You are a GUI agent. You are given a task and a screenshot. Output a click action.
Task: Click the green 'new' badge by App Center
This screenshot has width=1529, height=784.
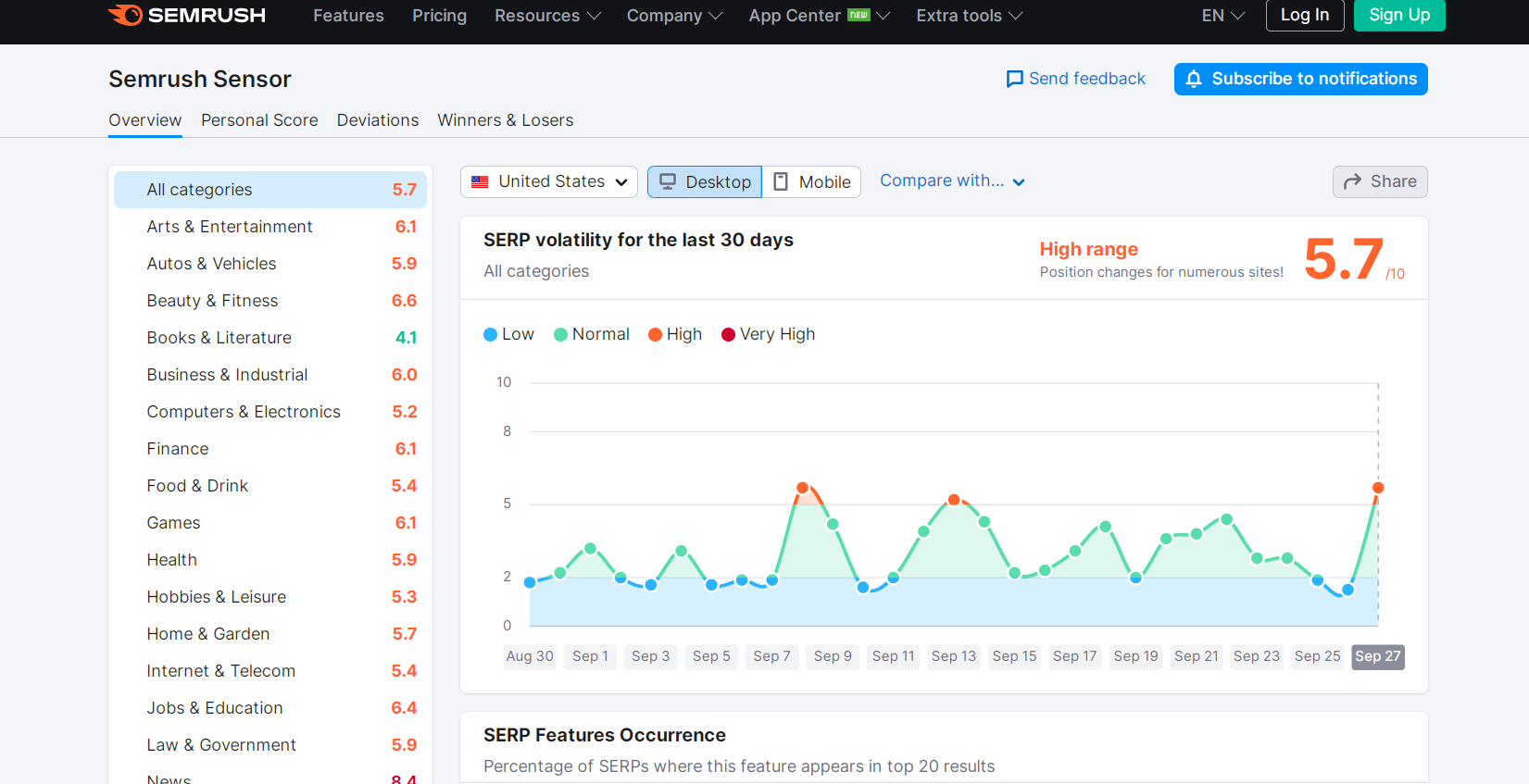point(859,15)
